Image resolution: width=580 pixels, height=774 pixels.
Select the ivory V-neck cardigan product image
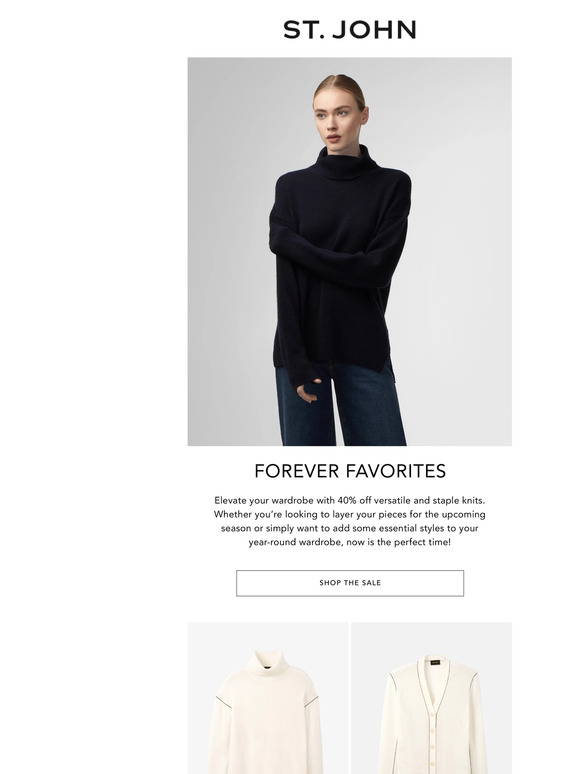(431, 698)
